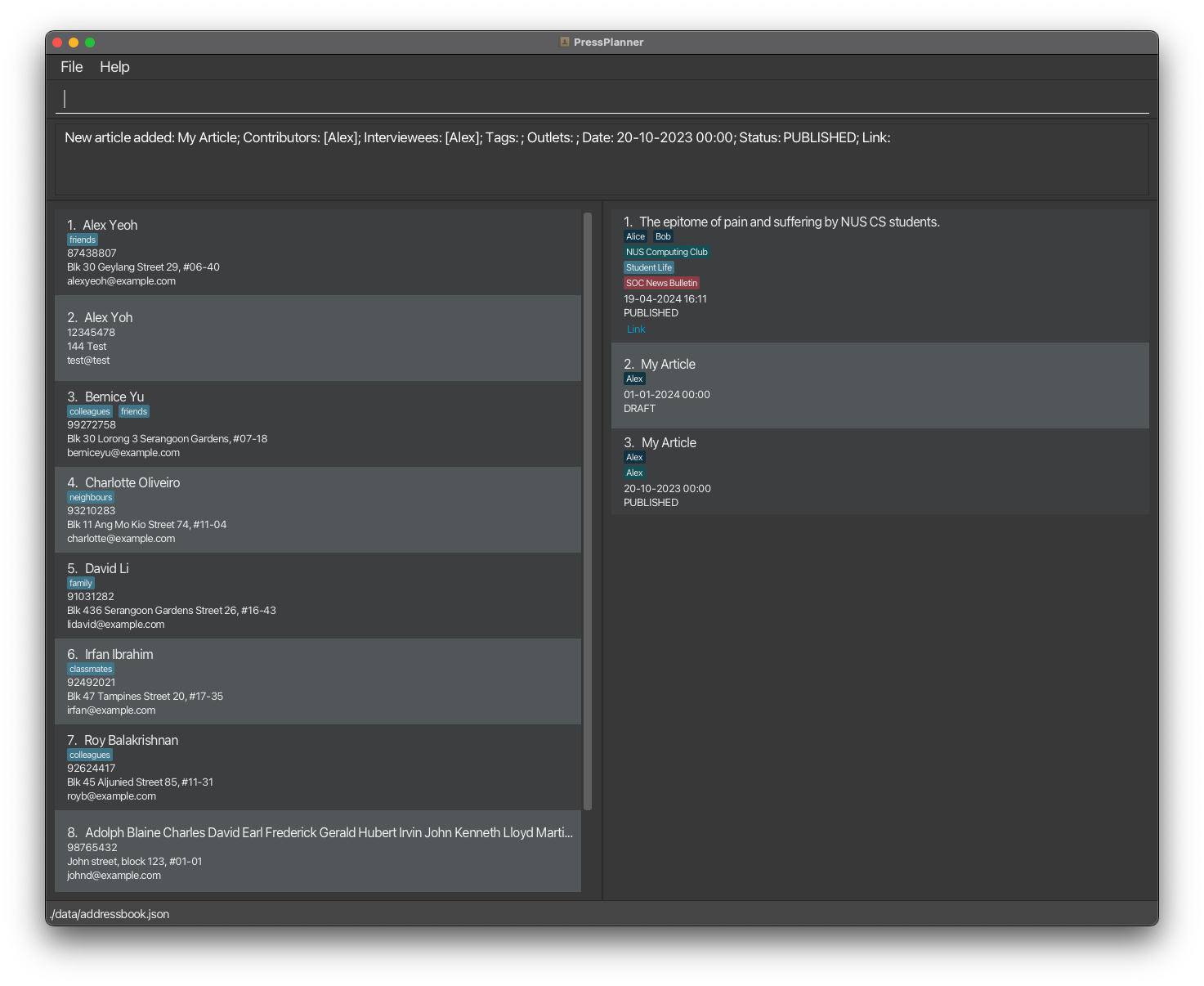Click the email lidavid@example.com
Image resolution: width=1204 pixels, height=986 pixels.
(116, 625)
